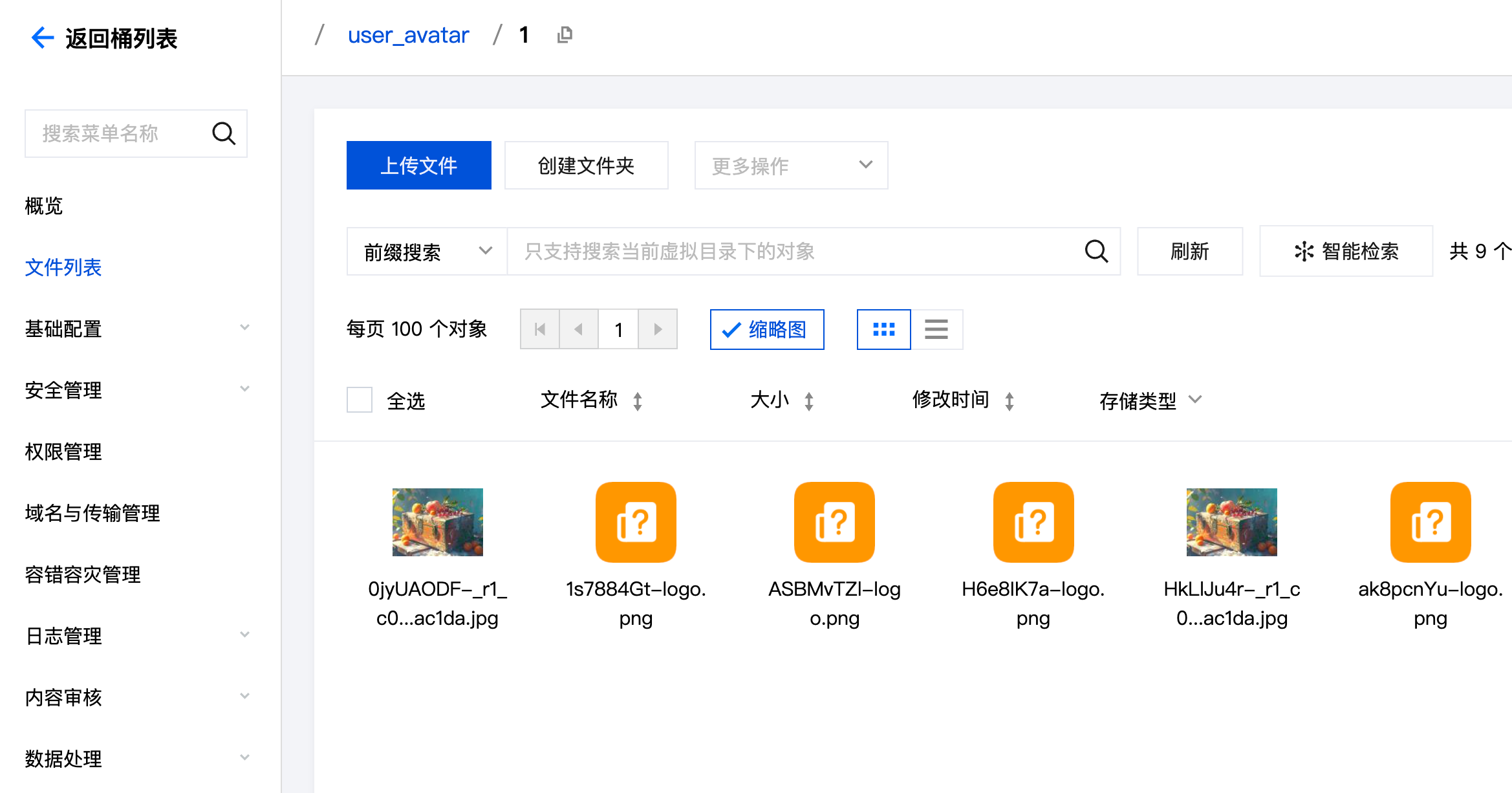Switch to list view icon
Image resolution: width=1512 pixels, height=793 pixels.
coord(936,329)
